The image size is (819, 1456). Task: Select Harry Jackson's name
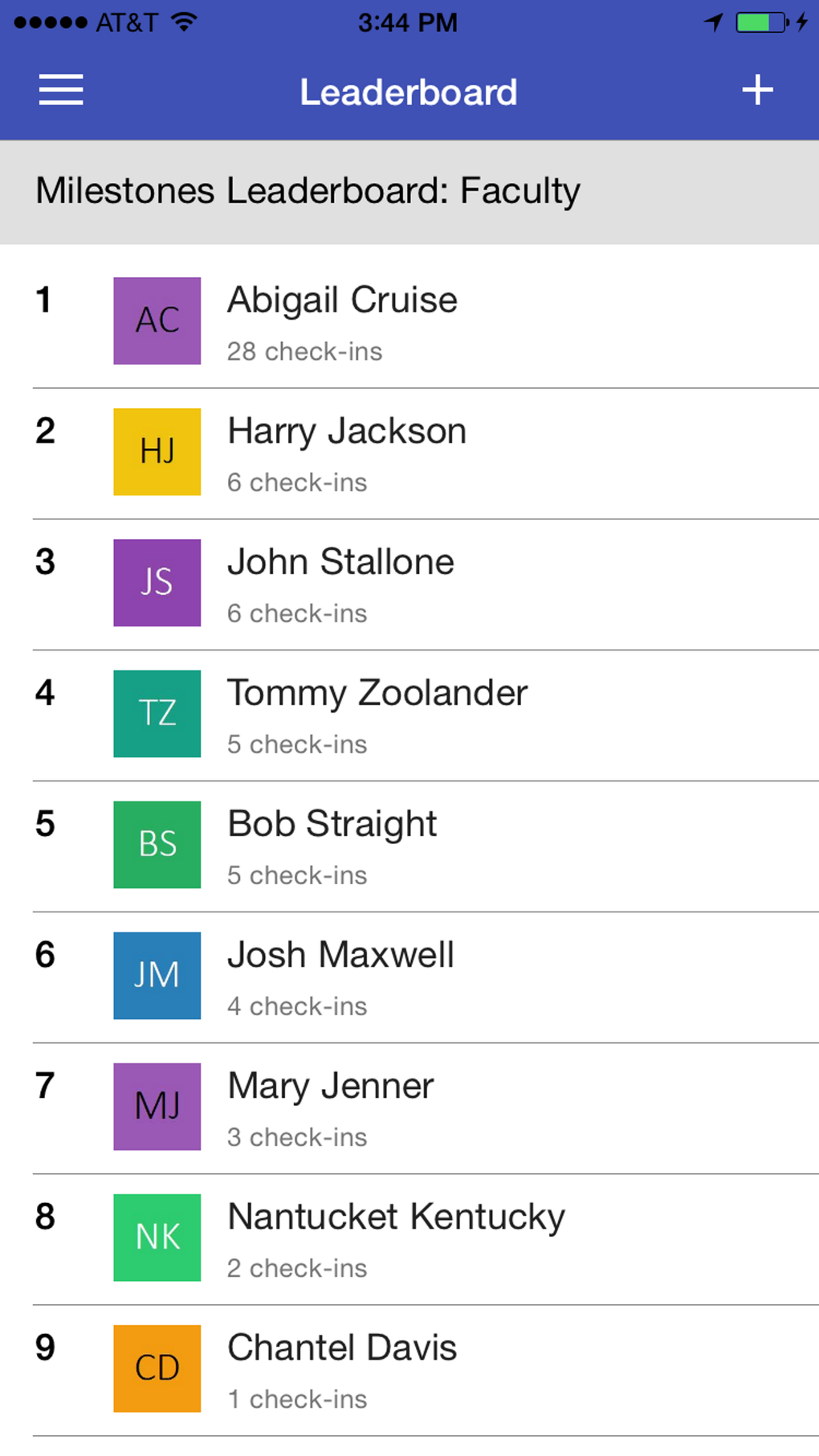point(347,431)
